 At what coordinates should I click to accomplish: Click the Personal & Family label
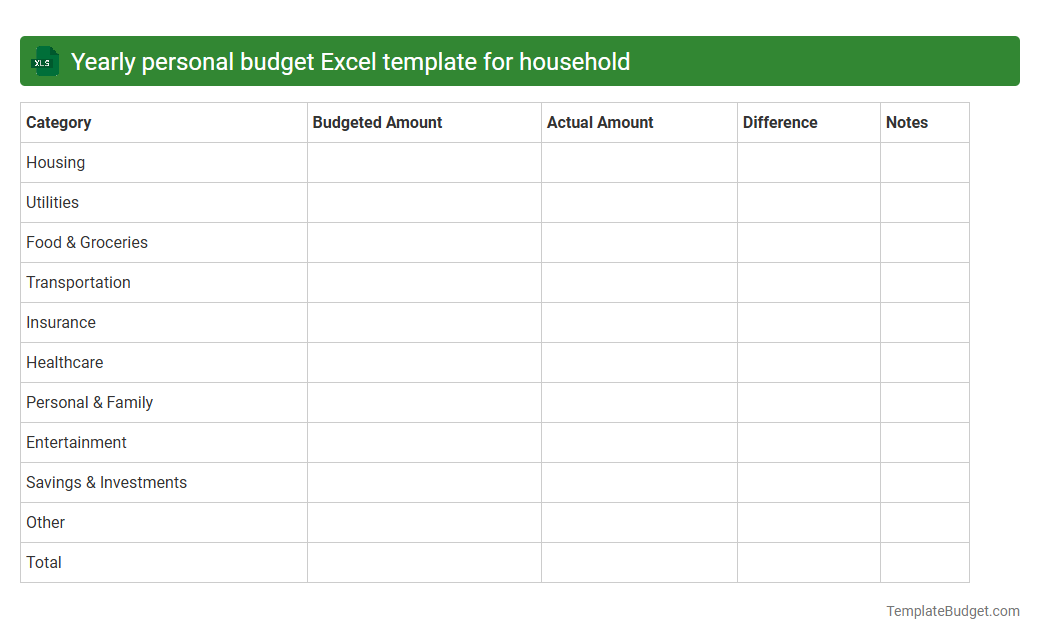coord(89,402)
